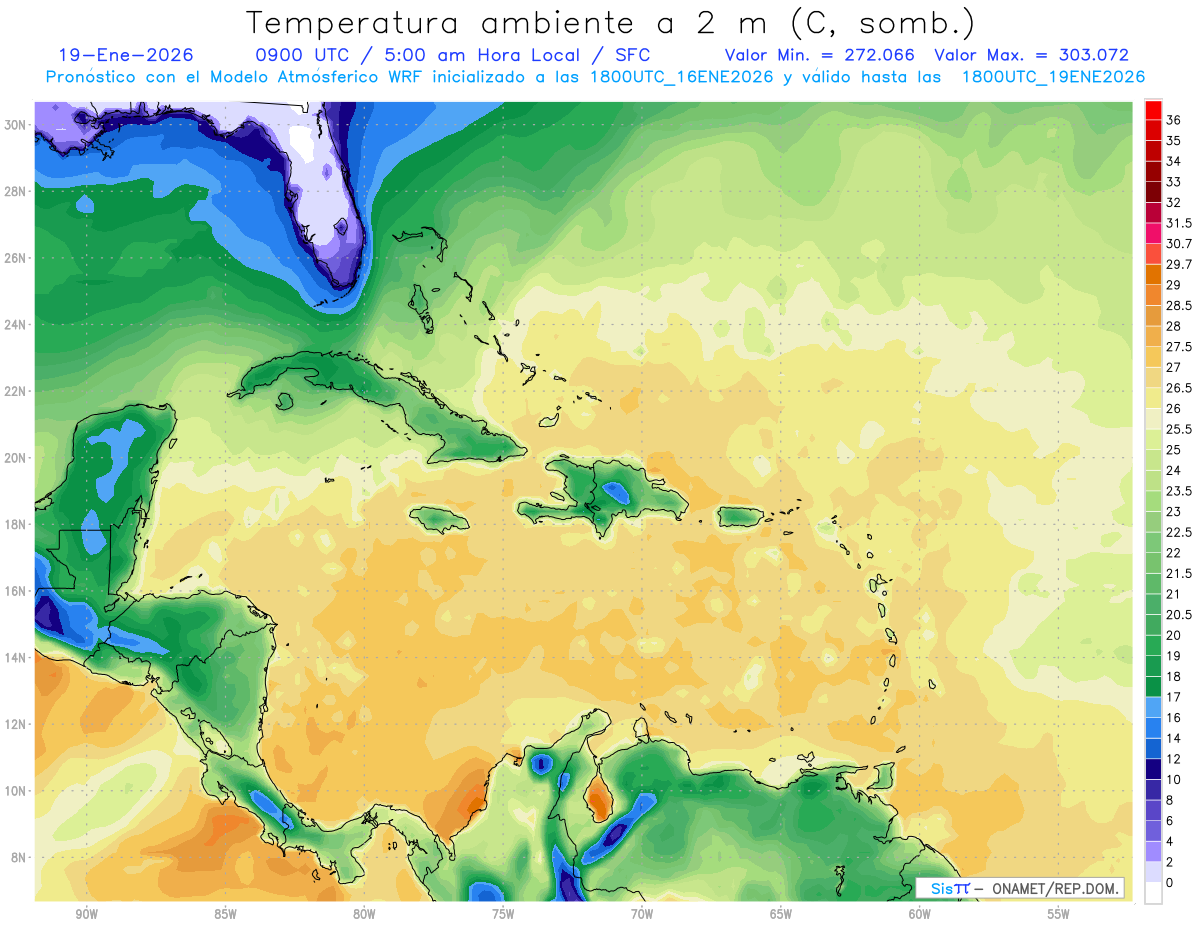Click legend value "25.5"
Image resolution: width=1200 pixels, height=927 pixels.
(x=1179, y=429)
